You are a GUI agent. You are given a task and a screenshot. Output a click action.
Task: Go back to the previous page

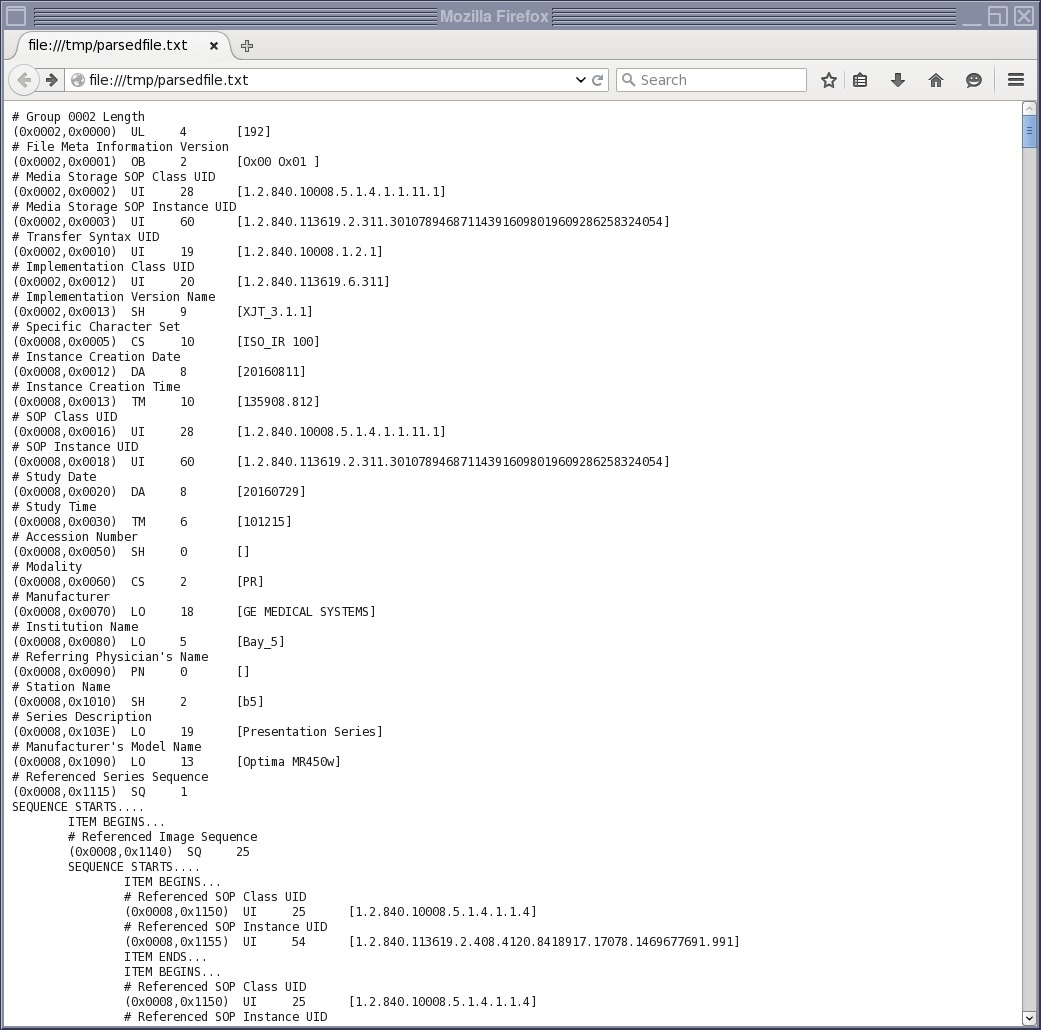point(24,80)
